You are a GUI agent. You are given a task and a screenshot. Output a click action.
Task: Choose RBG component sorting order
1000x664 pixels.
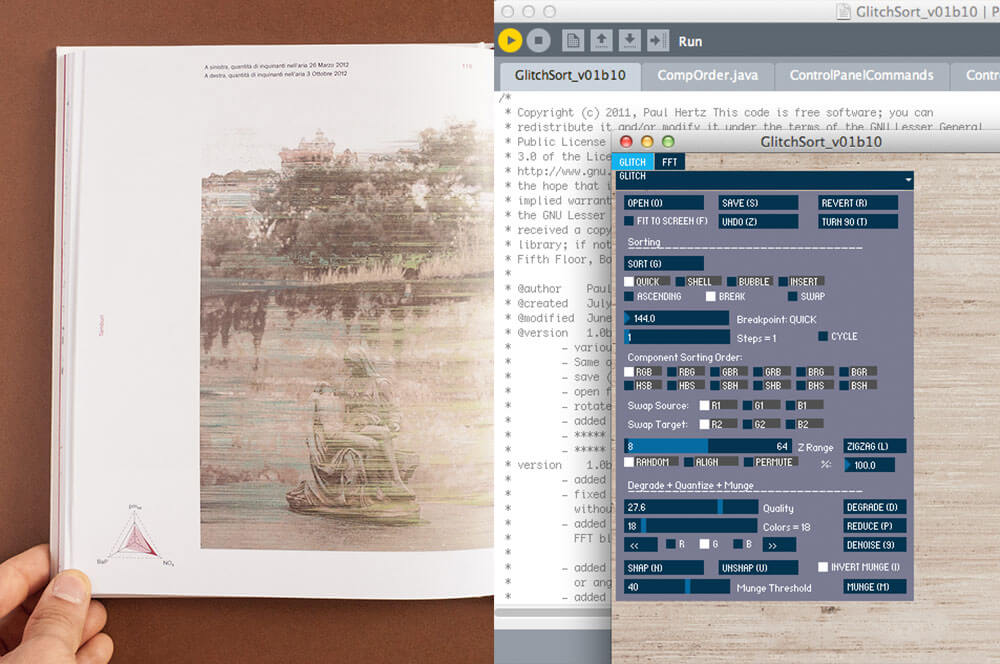pos(672,372)
